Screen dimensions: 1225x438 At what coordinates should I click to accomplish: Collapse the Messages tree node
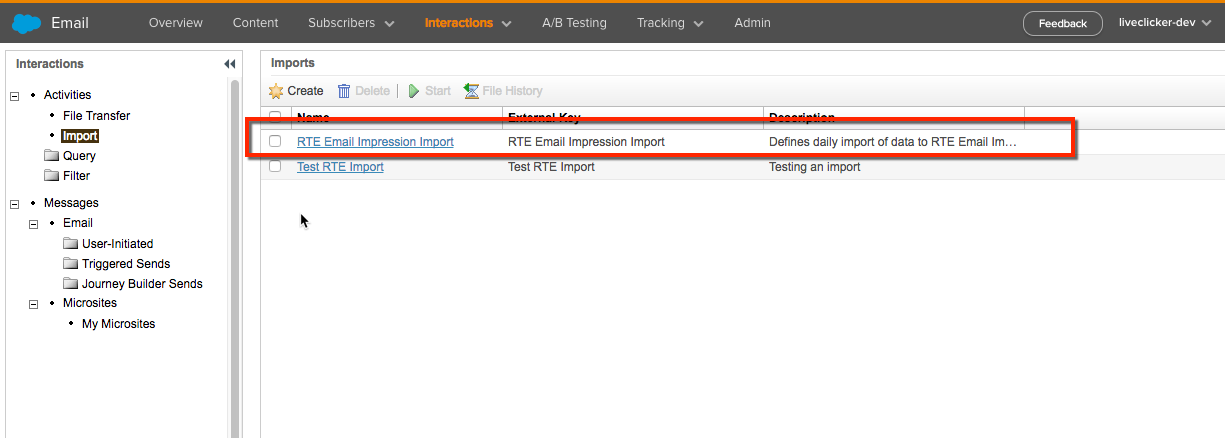click(15, 204)
